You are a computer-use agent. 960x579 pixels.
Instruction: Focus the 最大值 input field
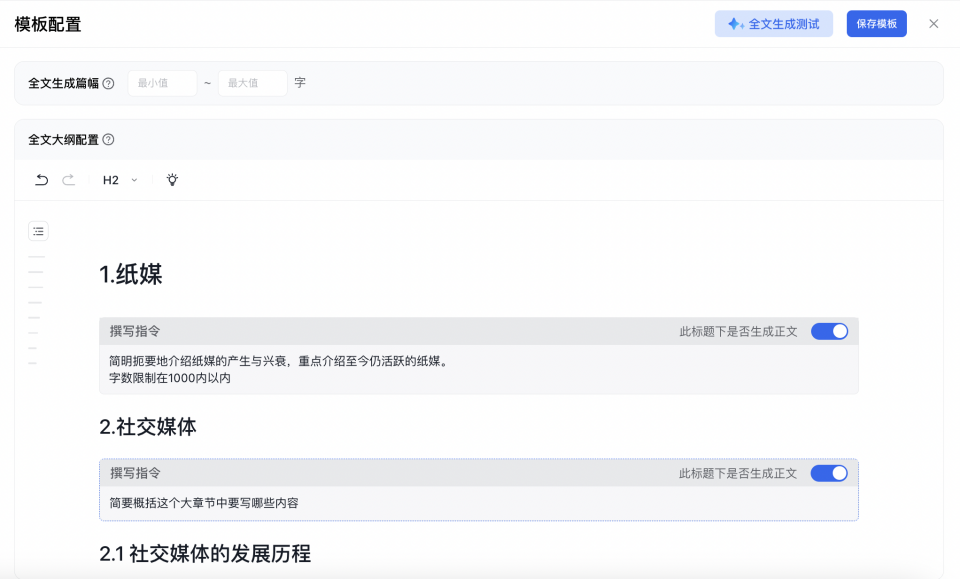253,83
